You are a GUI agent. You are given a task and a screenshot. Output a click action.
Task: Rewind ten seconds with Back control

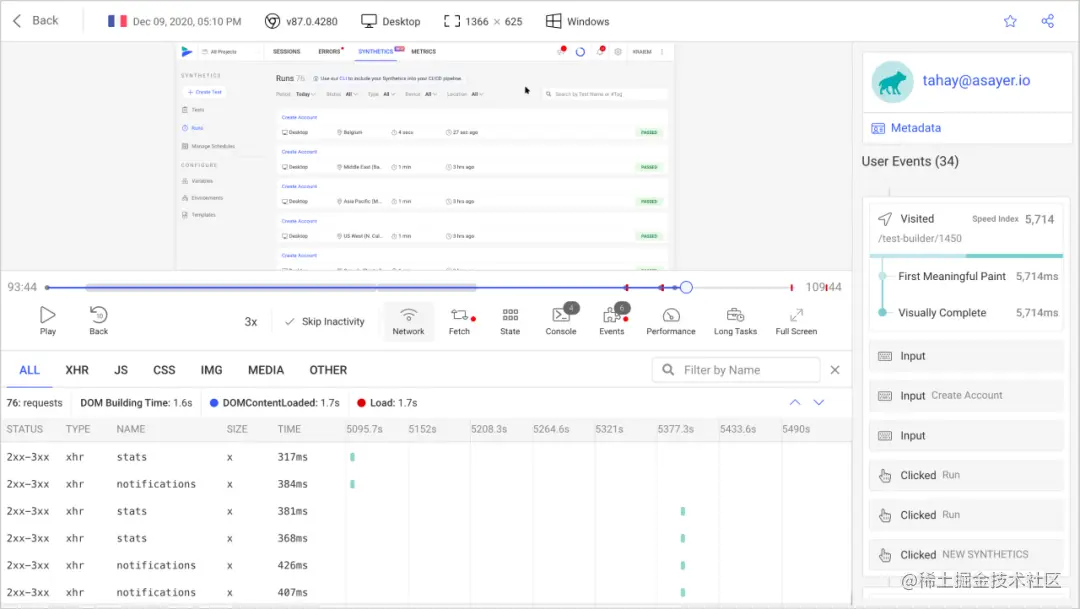98,320
